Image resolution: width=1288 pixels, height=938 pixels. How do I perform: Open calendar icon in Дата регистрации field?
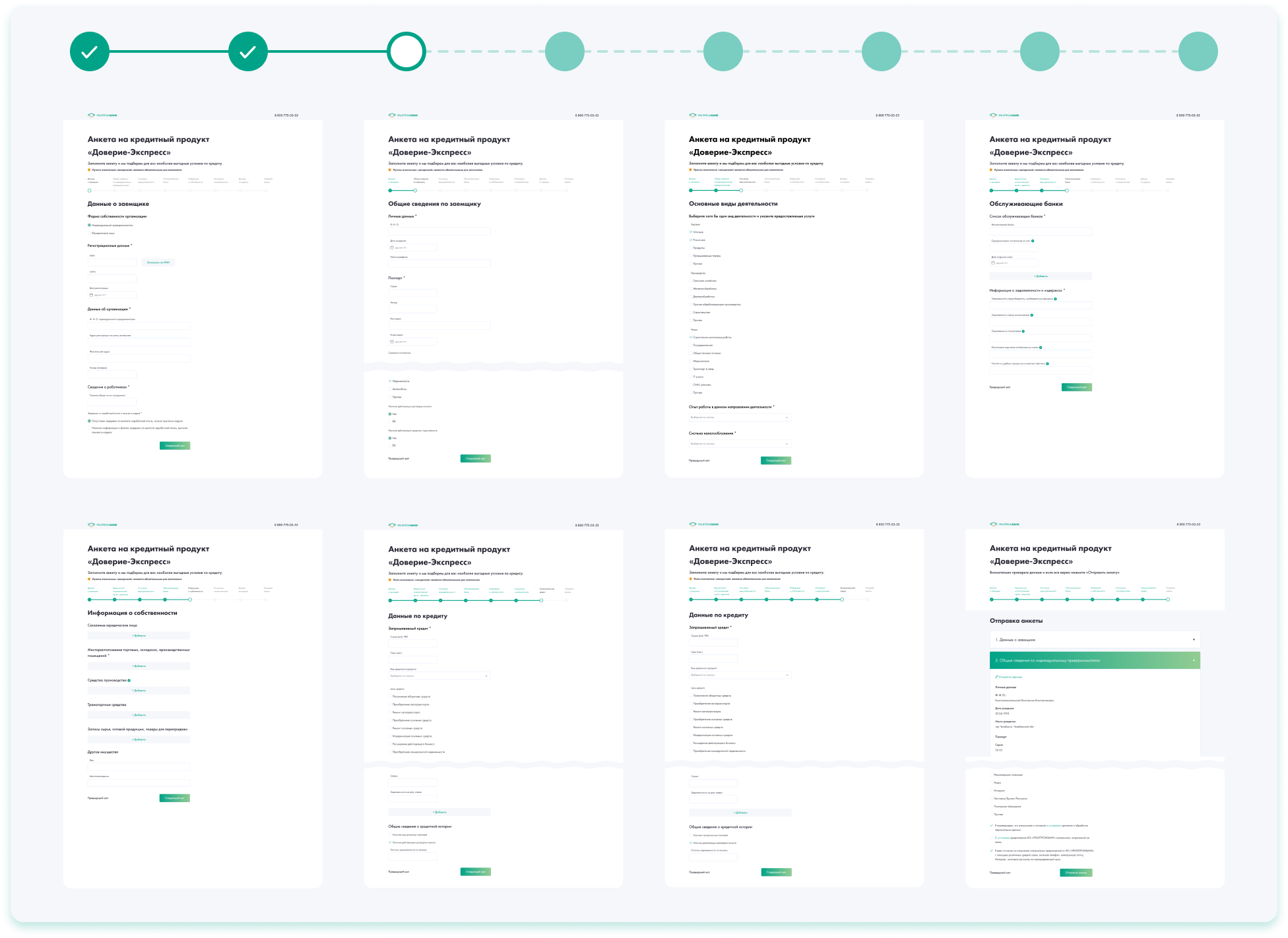92,295
